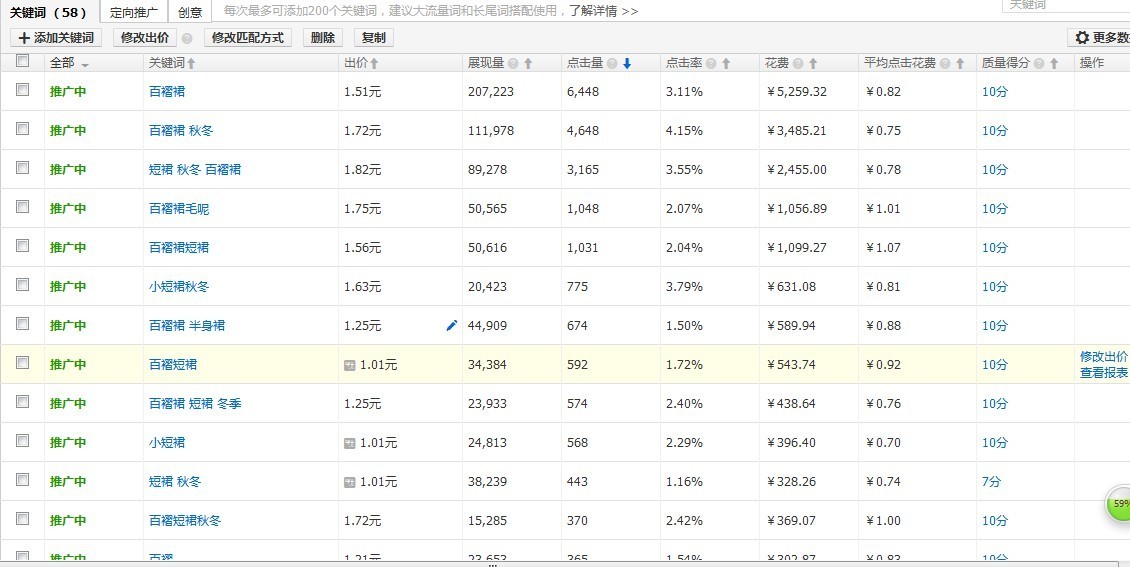Click the help icon beside 修改出价 button
This screenshot has height=567, width=1130.
(x=187, y=39)
